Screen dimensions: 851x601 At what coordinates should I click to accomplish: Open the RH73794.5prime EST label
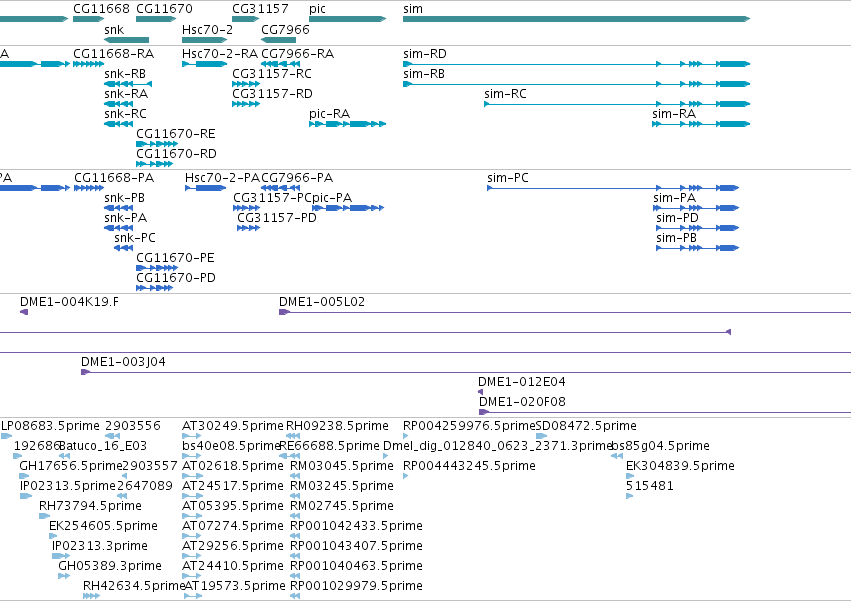(x=90, y=507)
